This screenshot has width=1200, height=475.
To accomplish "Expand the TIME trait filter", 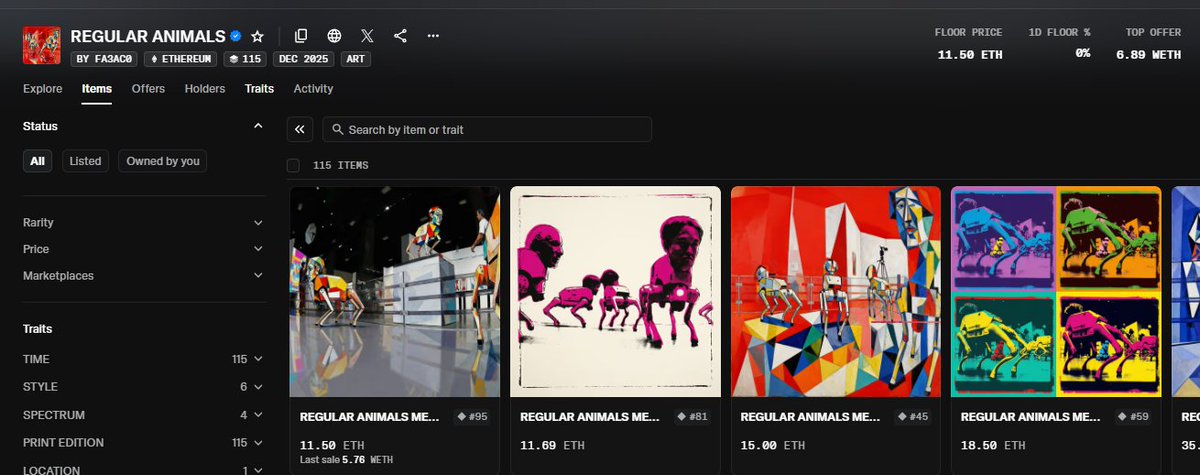I will tap(143, 359).
